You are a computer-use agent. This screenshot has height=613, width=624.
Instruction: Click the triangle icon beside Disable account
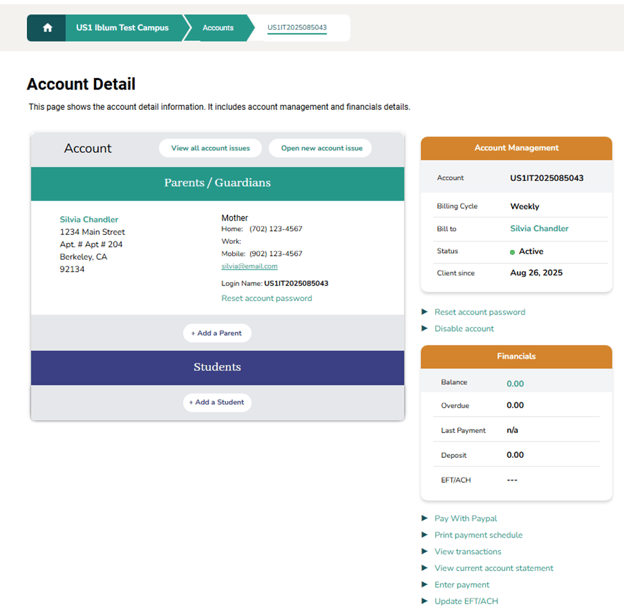(x=425, y=328)
